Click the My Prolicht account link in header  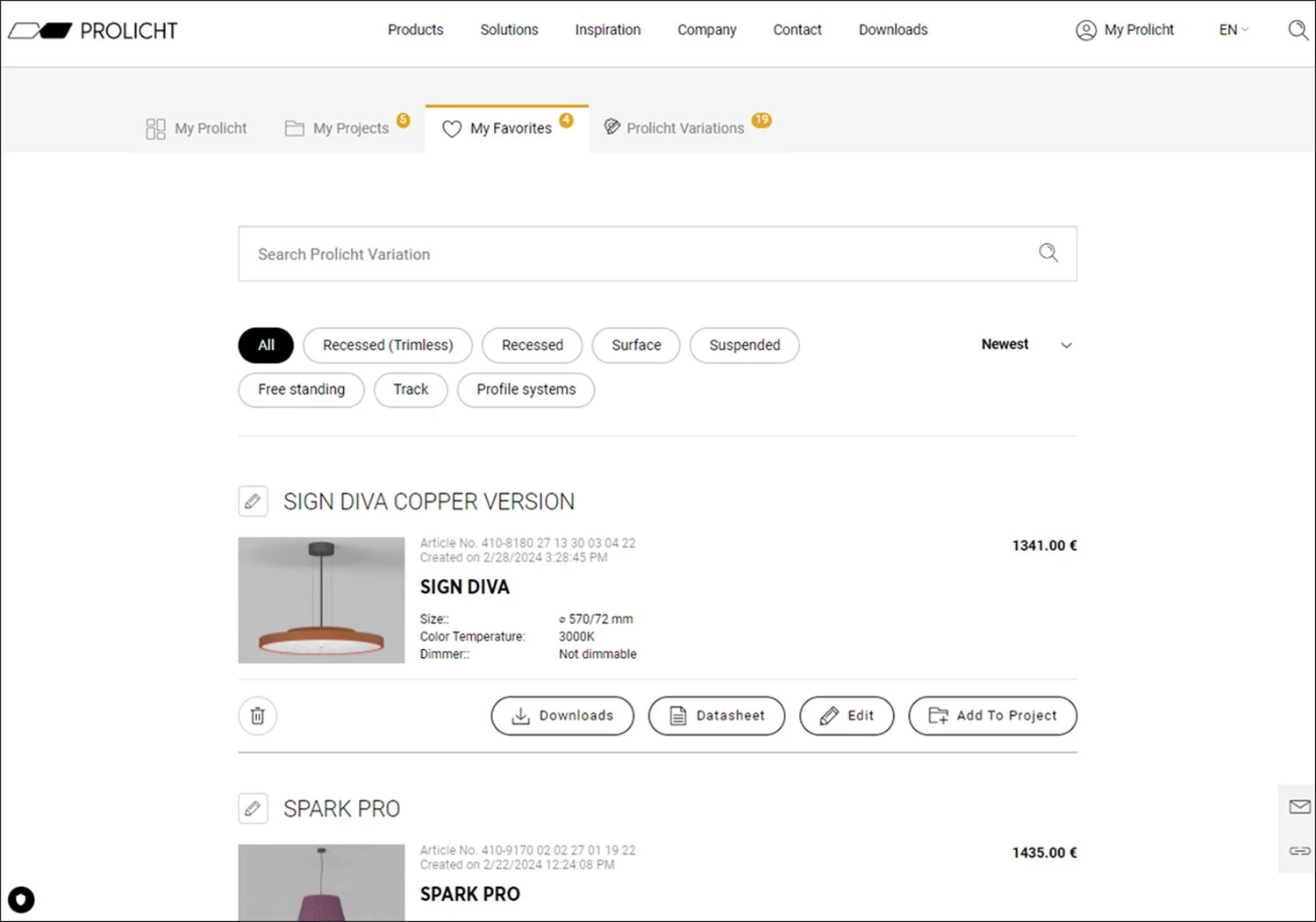click(x=1139, y=30)
